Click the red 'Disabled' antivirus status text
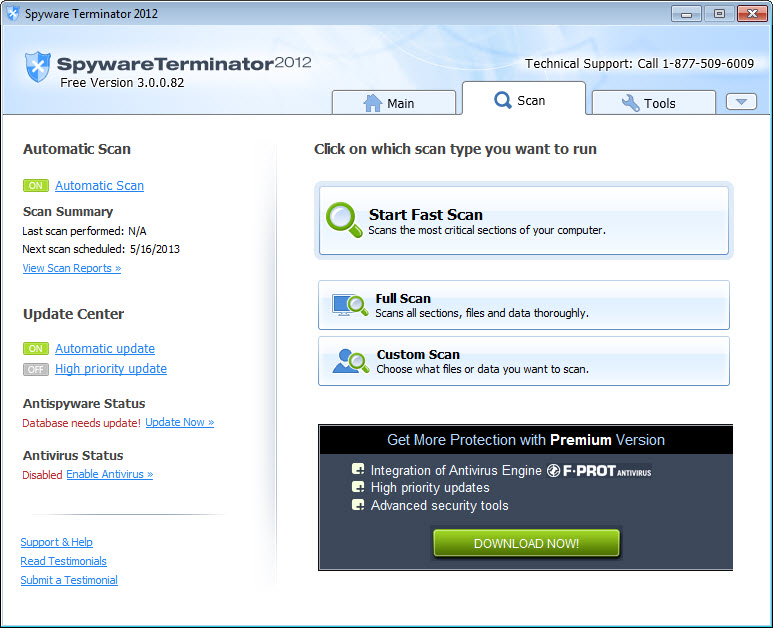Viewport: 773px width, 628px height. click(42, 475)
